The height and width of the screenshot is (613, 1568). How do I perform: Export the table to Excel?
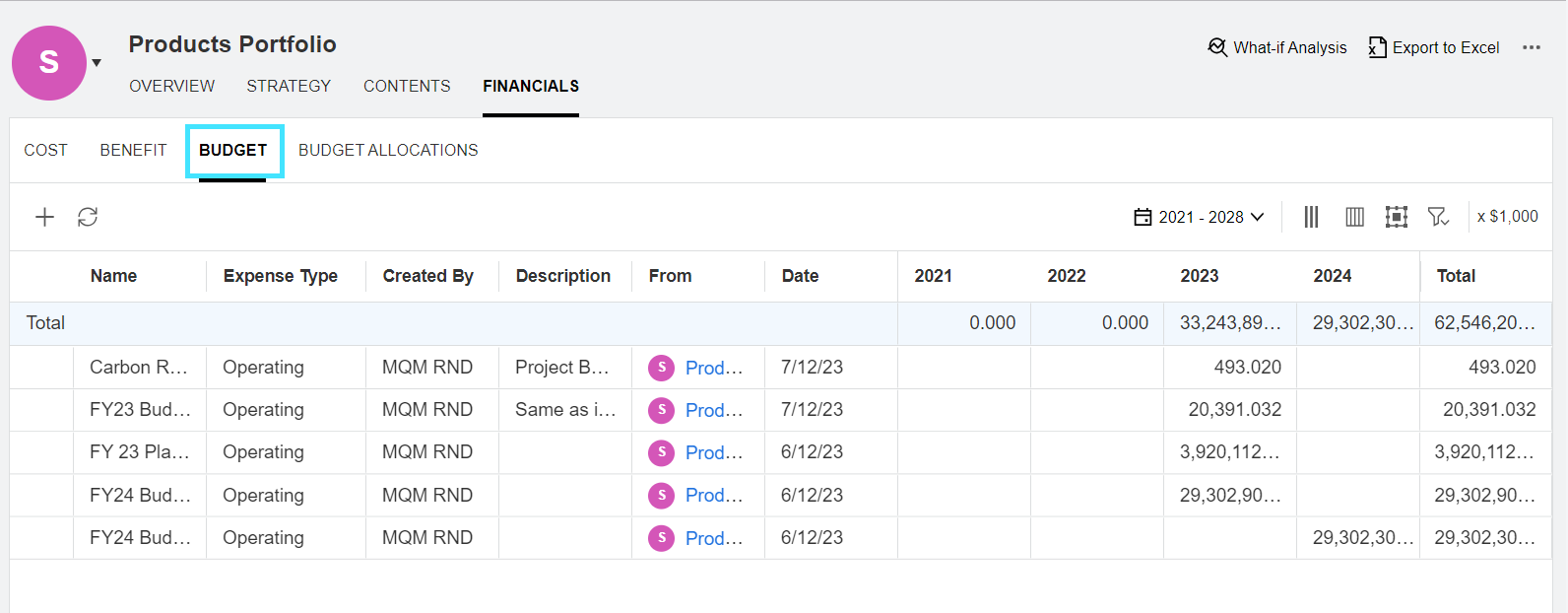pyautogui.click(x=1434, y=47)
